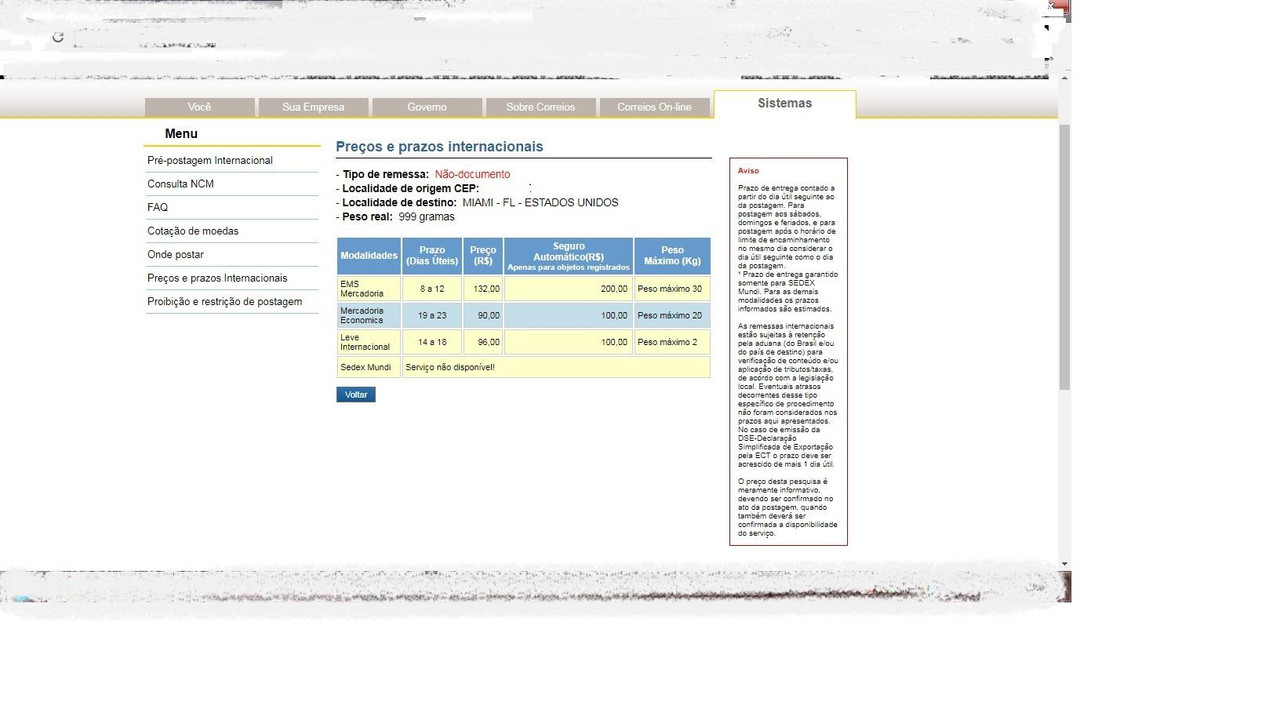Click the page vertical scrollbar thumb
Image resolution: width=1280 pixels, height=720 pixels.
pos(1064,257)
